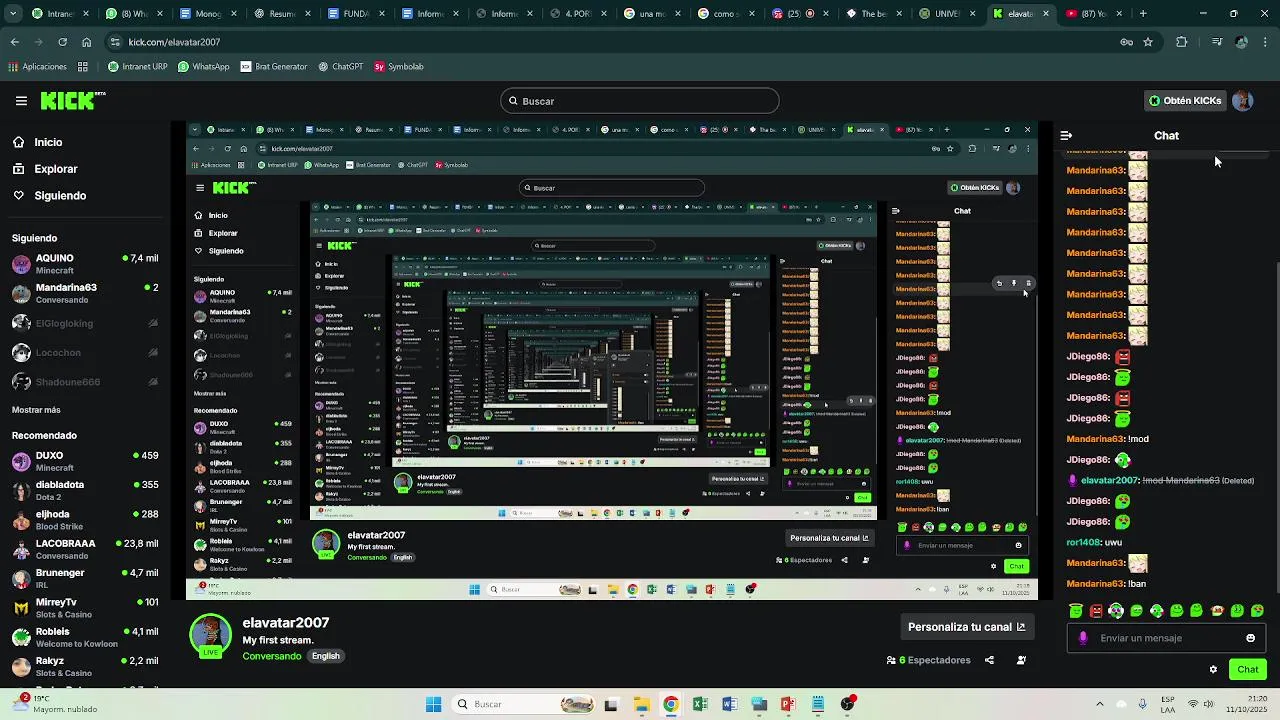Open a new Chrome tab
This screenshot has width=1280, height=720.
(1143, 14)
